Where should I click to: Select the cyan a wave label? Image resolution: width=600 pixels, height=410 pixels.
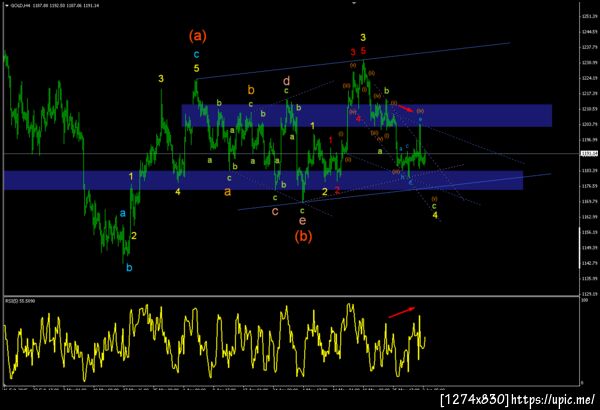tap(122, 213)
